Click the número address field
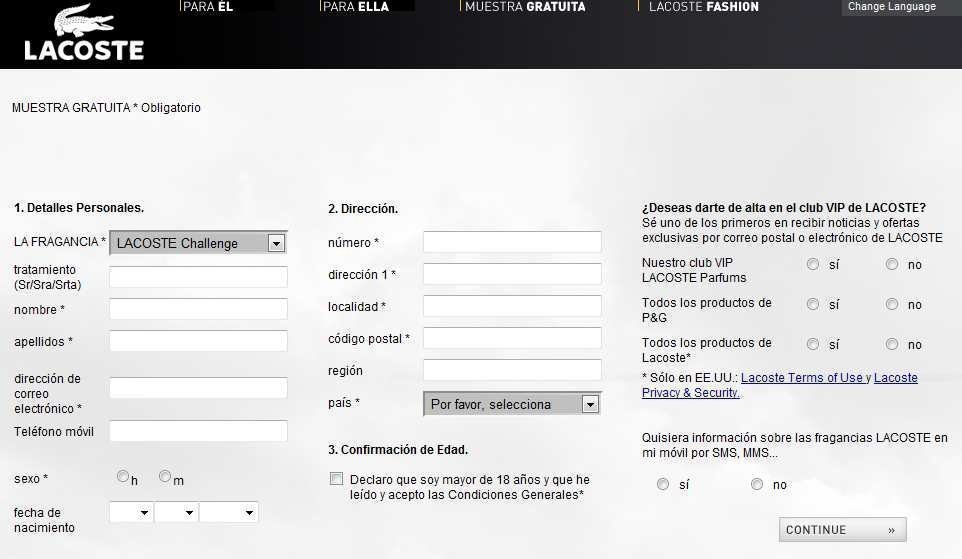 [512, 242]
